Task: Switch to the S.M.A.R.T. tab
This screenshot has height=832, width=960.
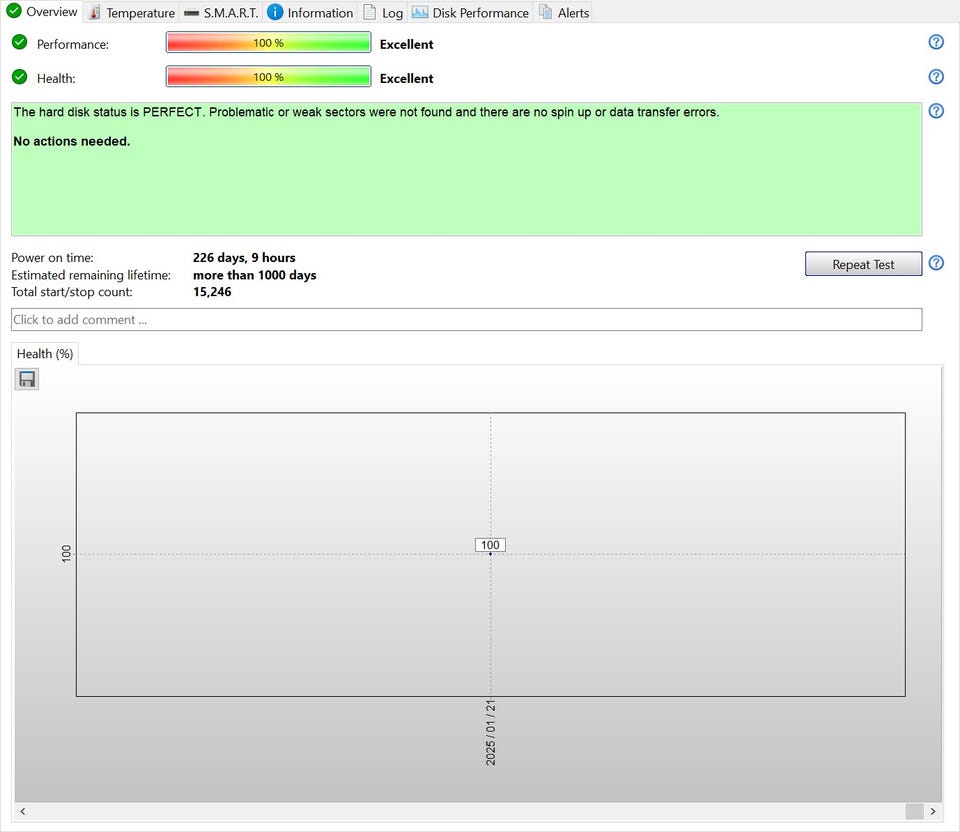Action: tap(221, 13)
